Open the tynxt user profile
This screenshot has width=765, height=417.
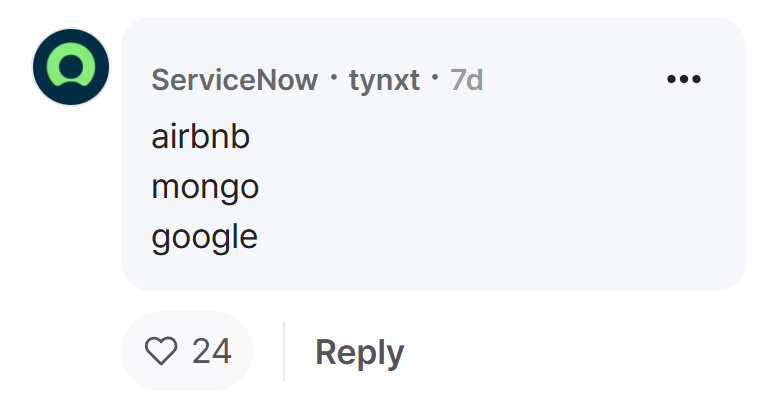click(384, 80)
